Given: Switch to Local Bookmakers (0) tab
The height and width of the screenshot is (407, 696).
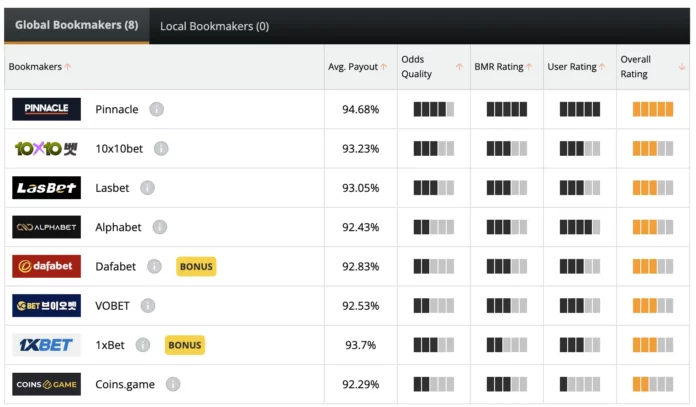Looking at the screenshot, I should click(x=214, y=26).
